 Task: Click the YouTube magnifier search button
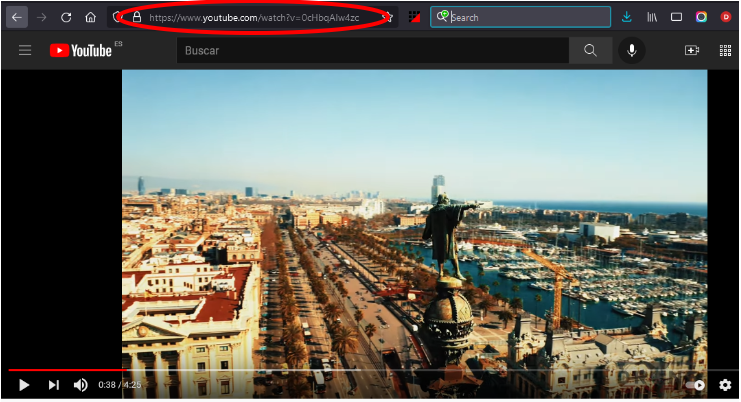point(590,51)
